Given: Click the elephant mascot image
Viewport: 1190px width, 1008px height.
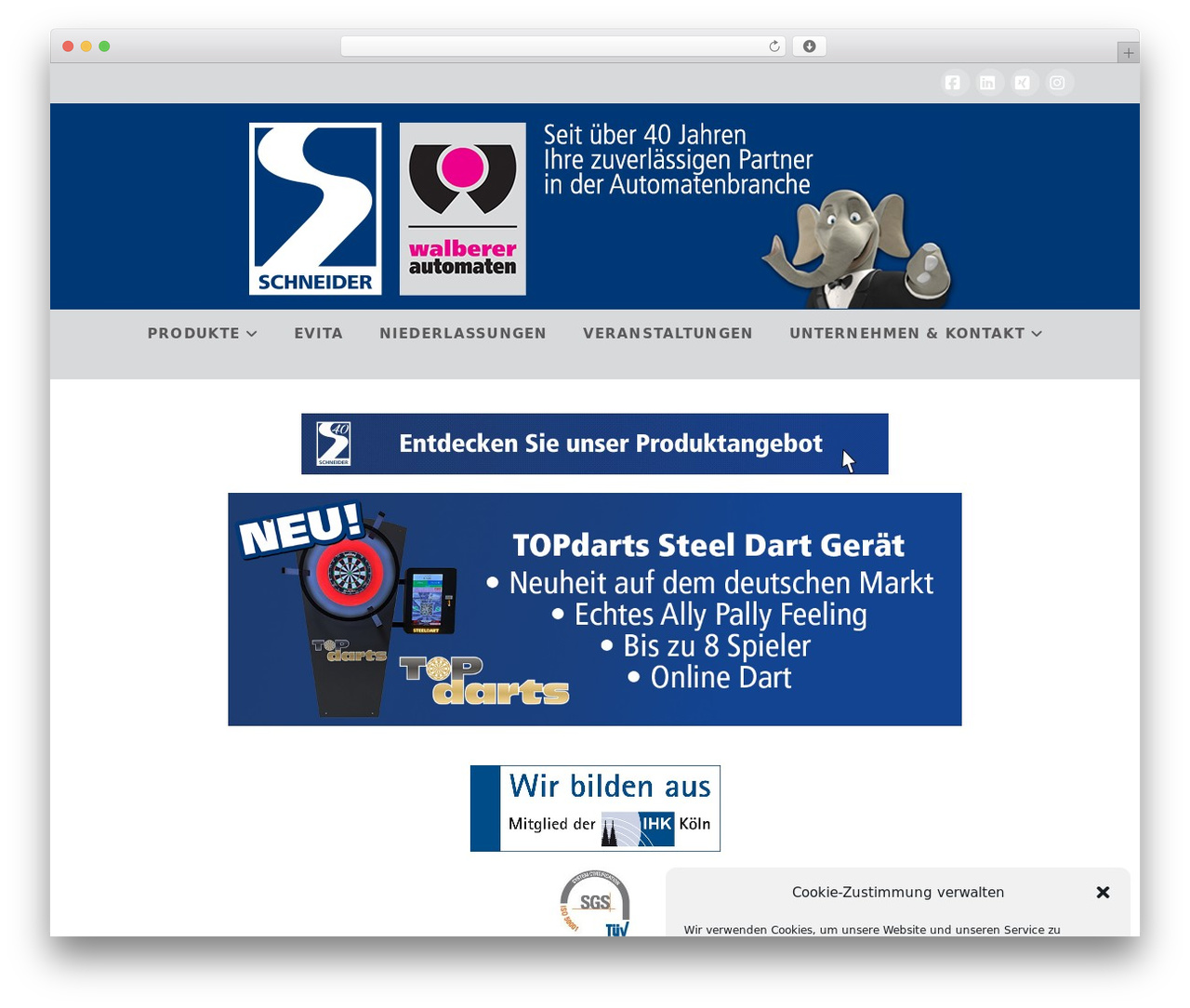Looking at the screenshot, I should click(857, 249).
